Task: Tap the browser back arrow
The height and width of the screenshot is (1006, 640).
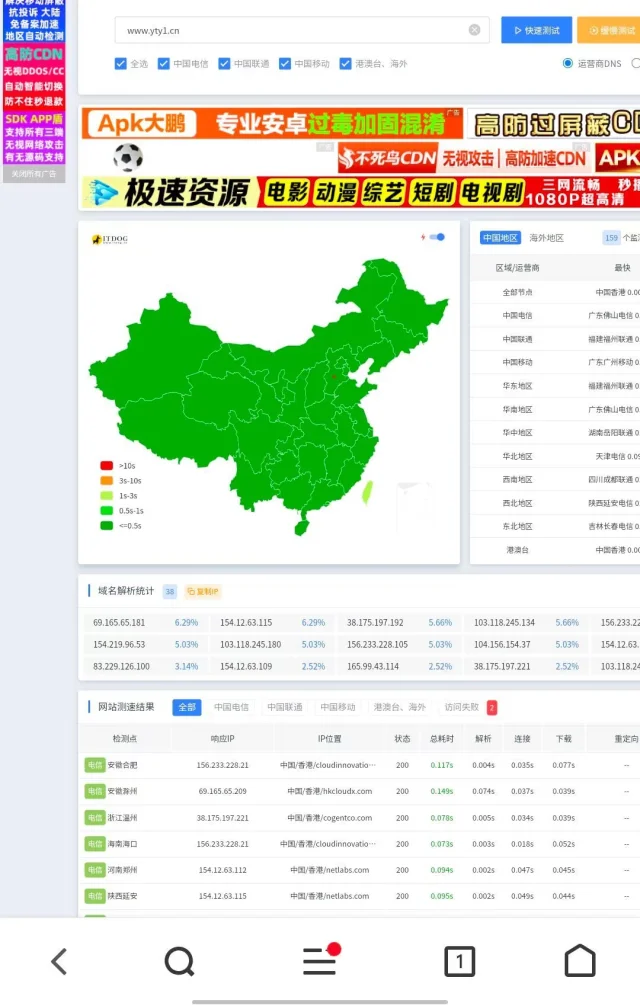Action: (59, 962)
